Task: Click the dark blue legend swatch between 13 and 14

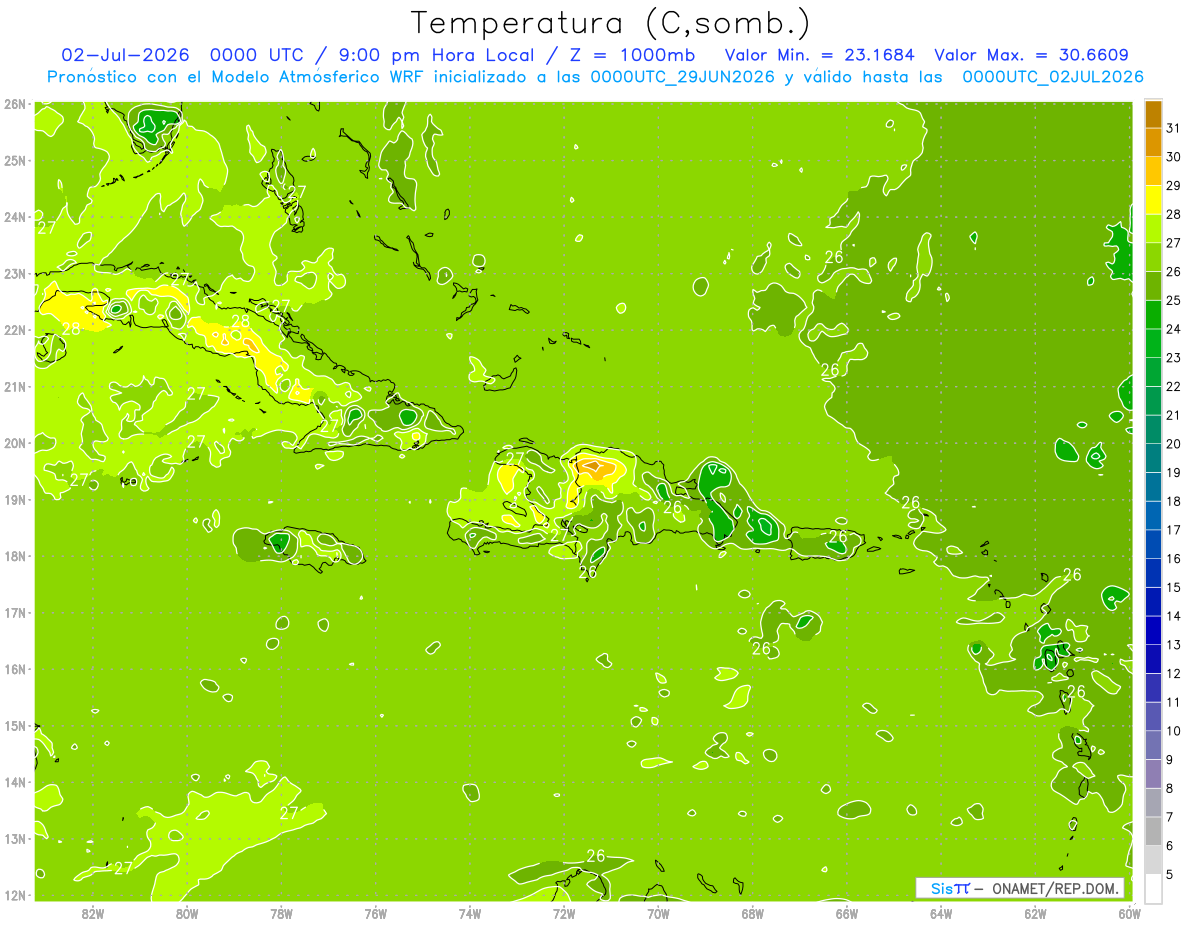Action: [1153, 630]
